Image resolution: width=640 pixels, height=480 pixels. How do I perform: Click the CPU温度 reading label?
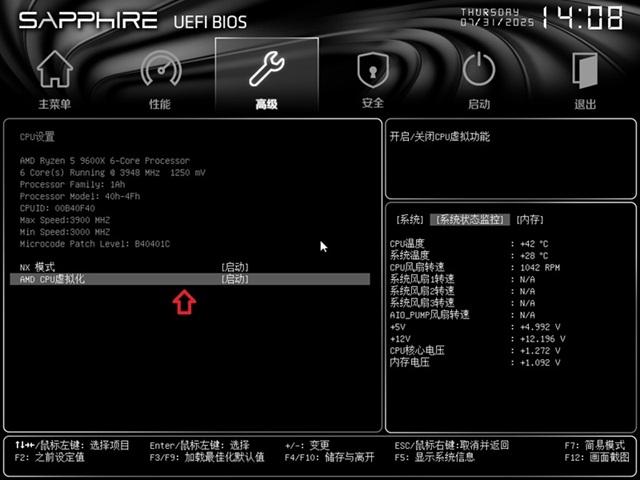coord(407,244)
